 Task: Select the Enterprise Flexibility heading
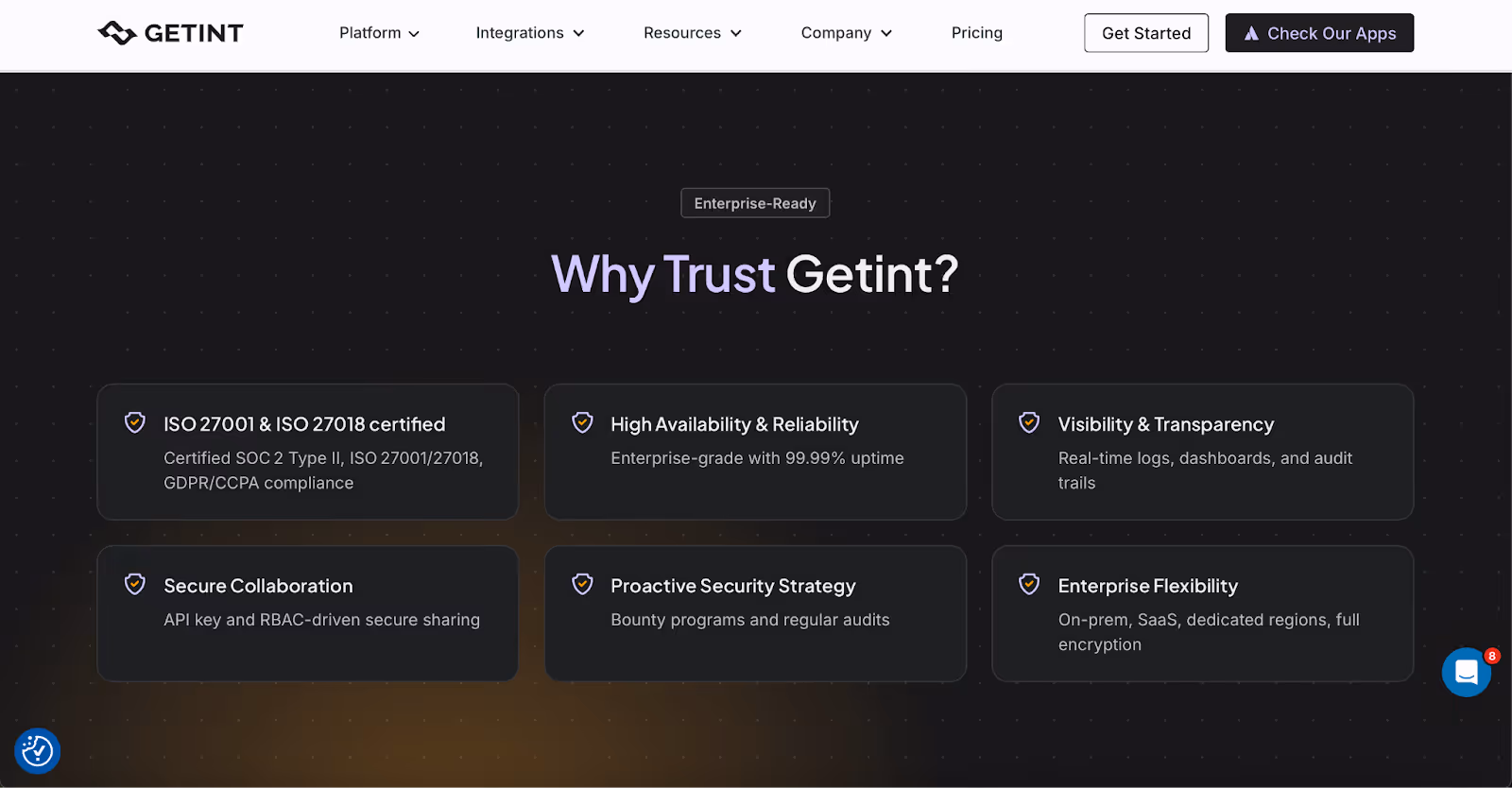pos(1148,586)
